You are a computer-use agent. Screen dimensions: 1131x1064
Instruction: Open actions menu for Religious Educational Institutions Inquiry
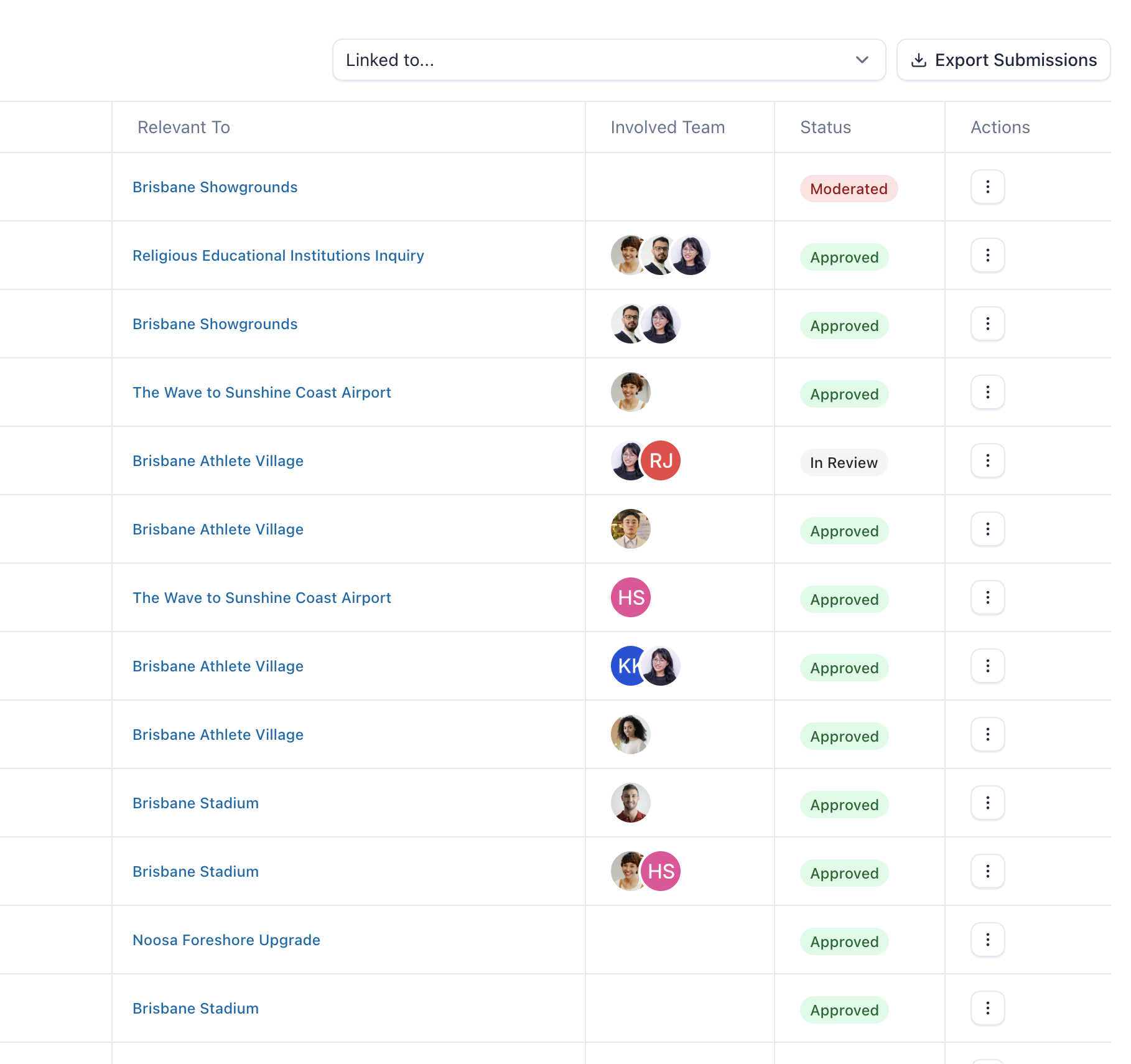(x=987, y=255)
